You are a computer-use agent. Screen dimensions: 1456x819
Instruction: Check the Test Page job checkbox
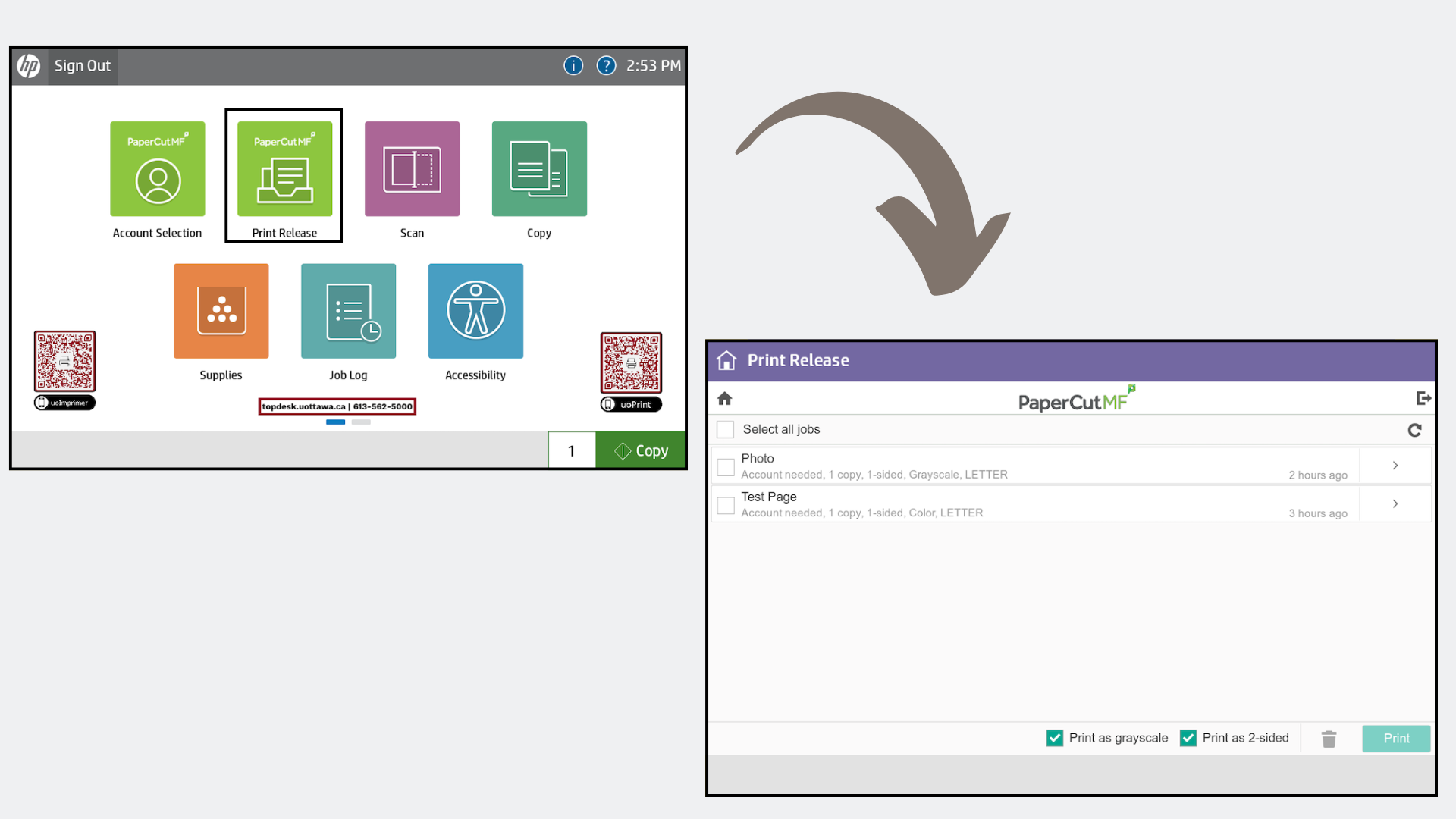pyautogui.click(x=726, y=505)
